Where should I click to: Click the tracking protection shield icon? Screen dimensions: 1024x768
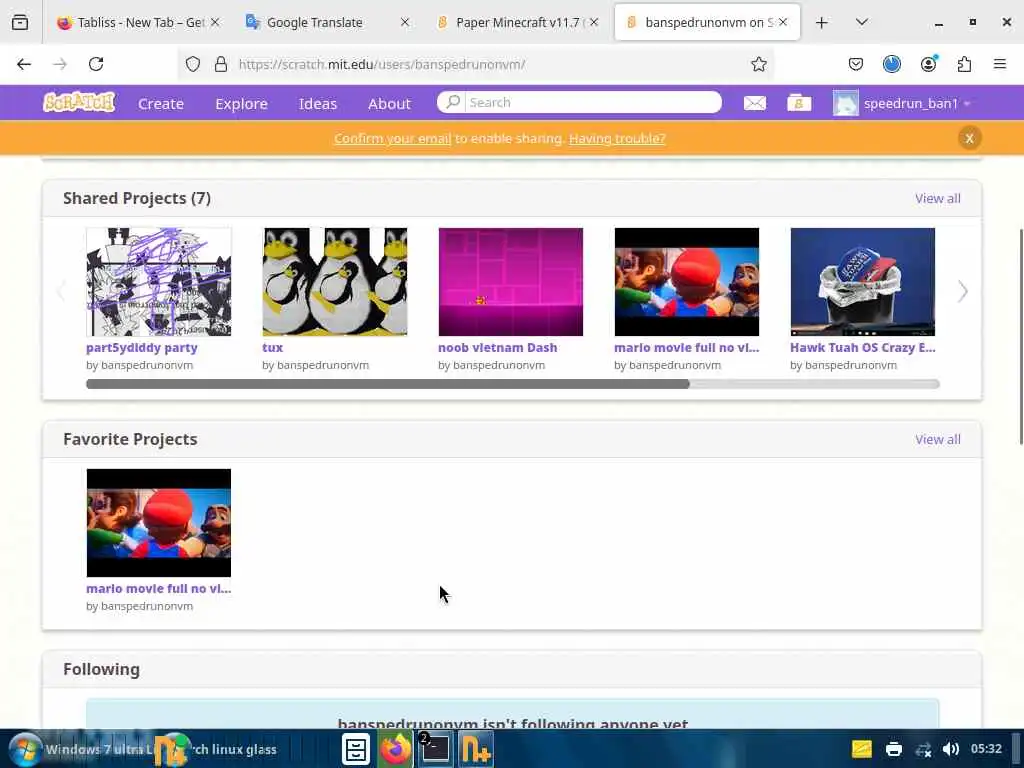[193, 64]
